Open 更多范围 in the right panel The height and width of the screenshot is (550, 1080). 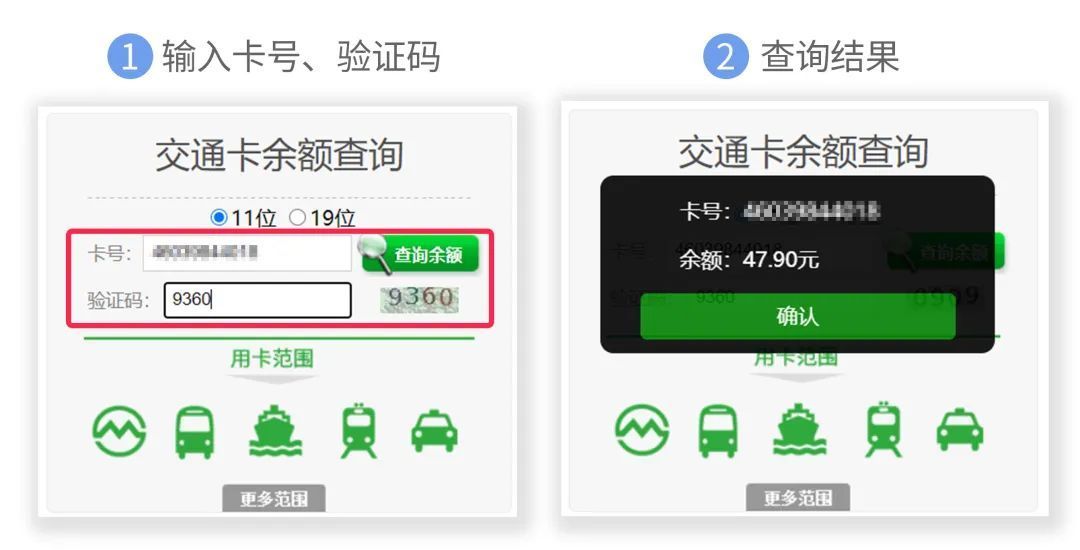click(x=798, y=498)
